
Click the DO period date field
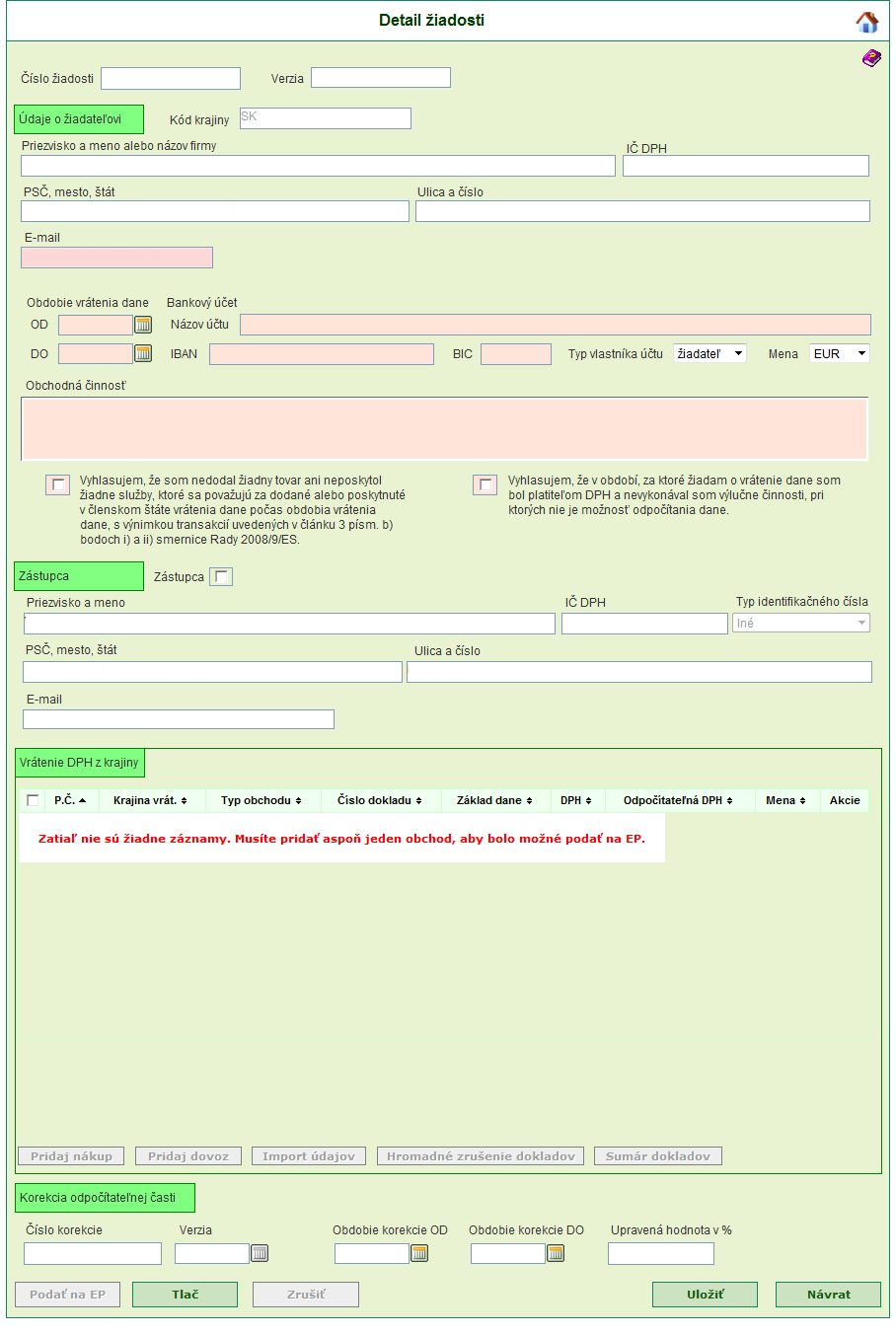(x=96, y=353)
